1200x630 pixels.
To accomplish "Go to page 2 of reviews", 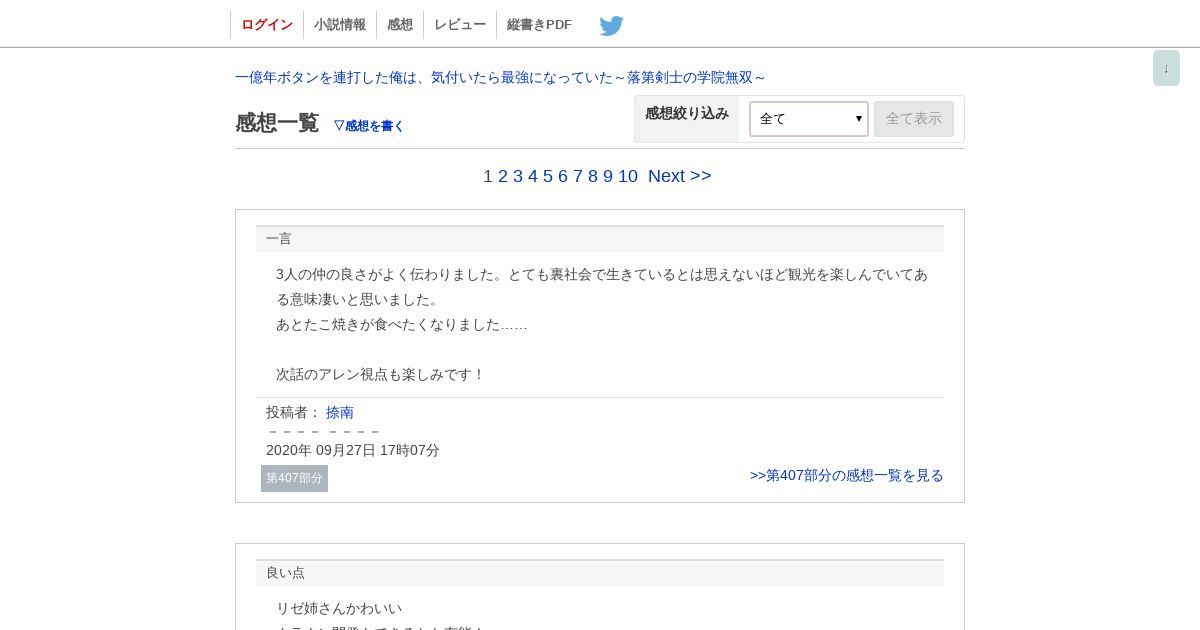I will pos(503,176).
